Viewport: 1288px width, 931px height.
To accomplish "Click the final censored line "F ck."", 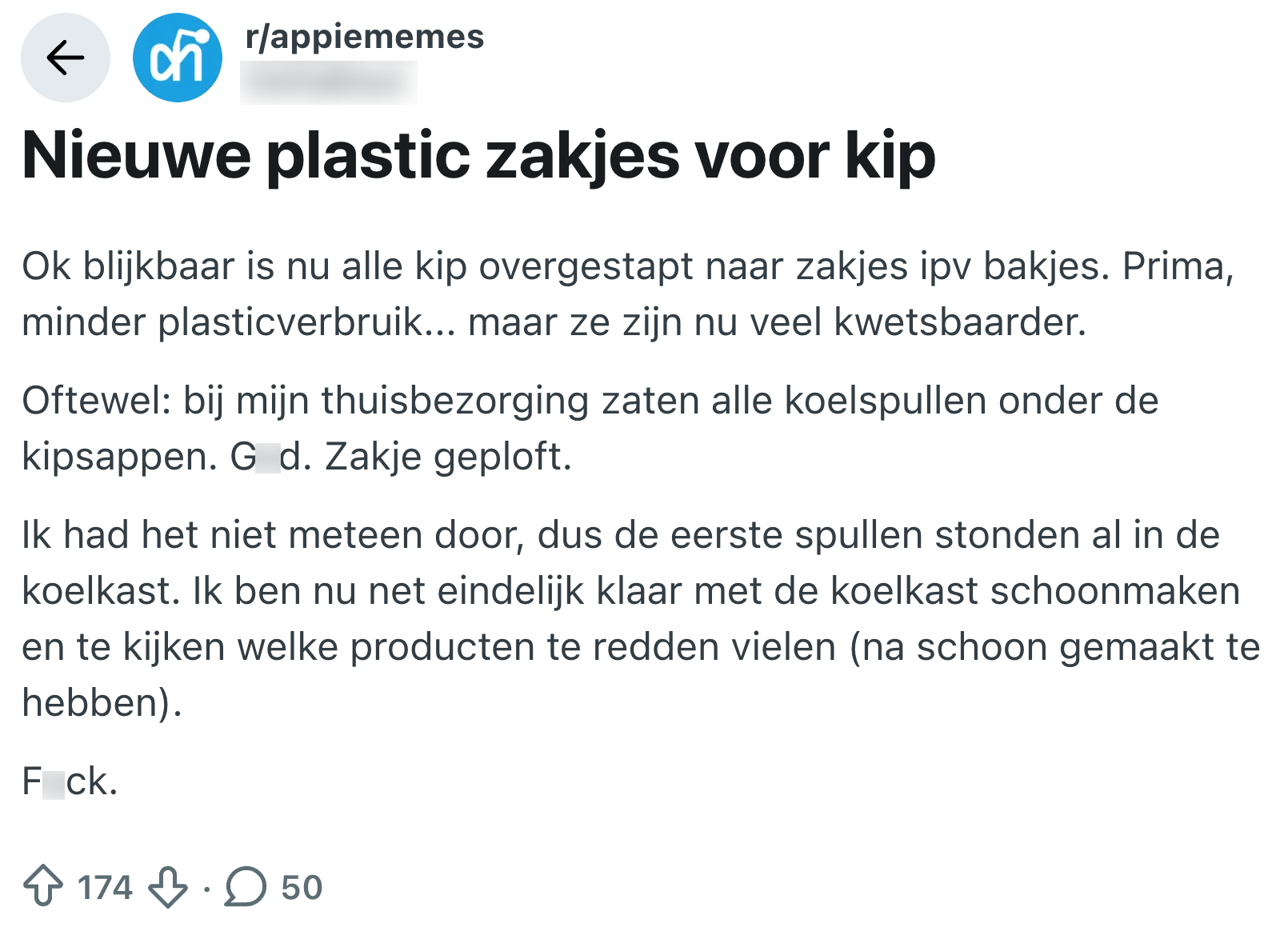I will coord(70,781).
